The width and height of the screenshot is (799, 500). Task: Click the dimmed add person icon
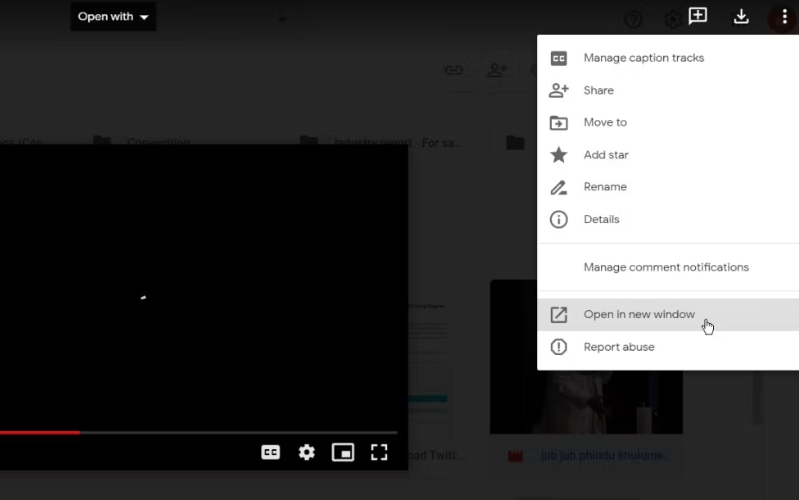(x=496, y=70)
